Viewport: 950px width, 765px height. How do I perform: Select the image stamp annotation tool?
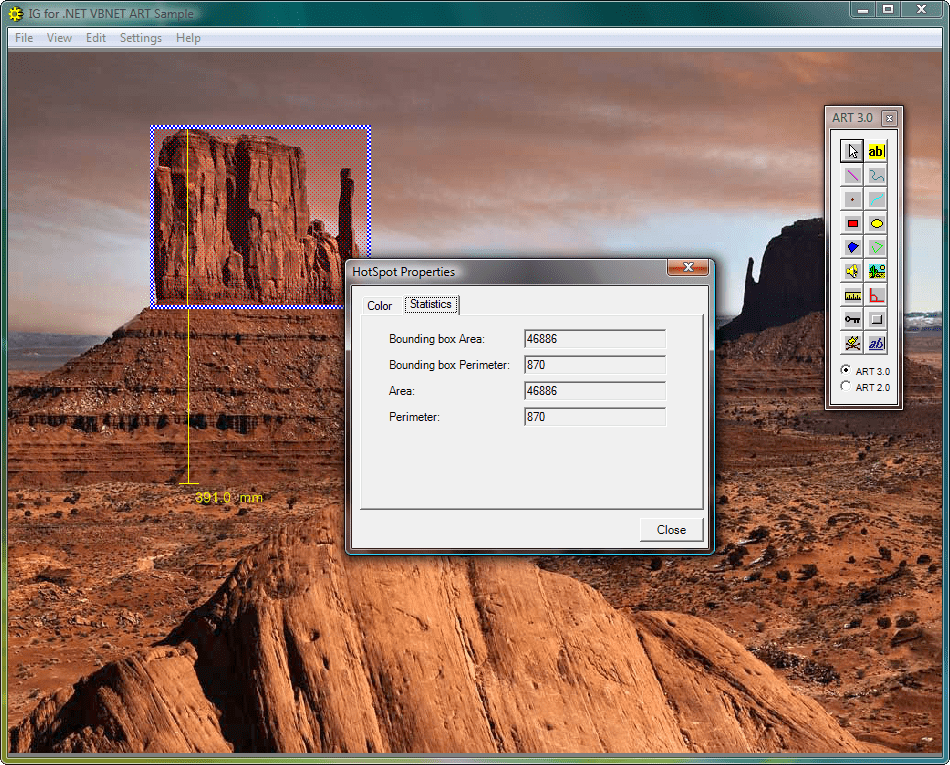coord(877,271)
